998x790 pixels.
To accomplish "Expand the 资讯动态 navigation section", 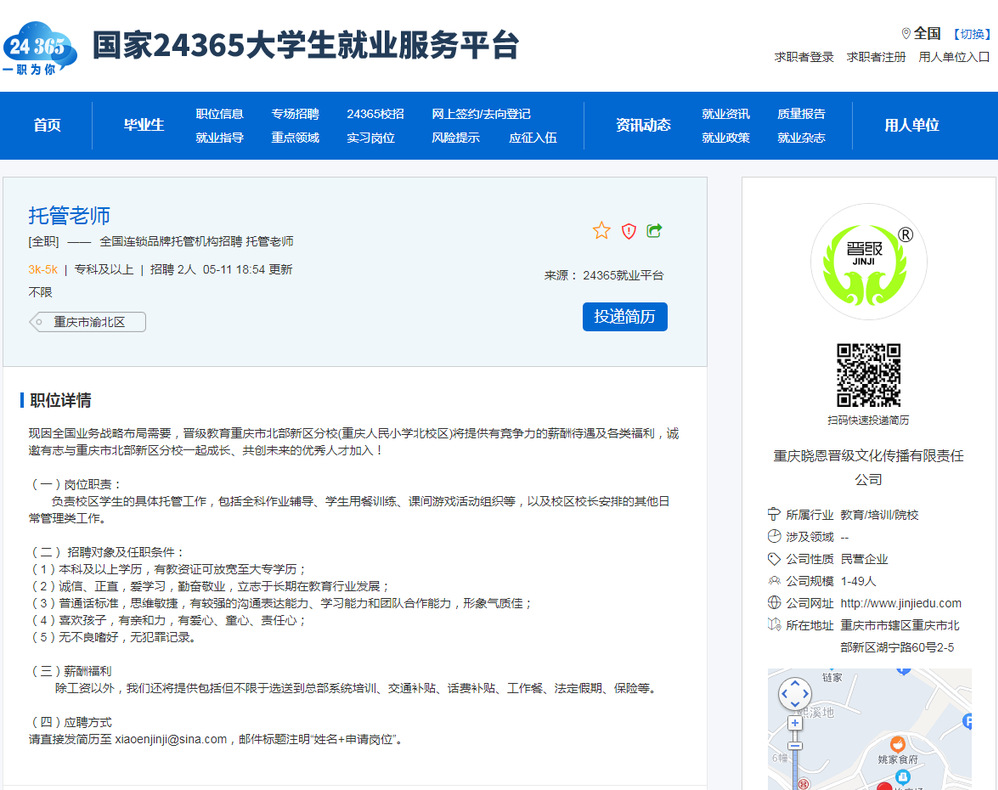I will (643, 125).
